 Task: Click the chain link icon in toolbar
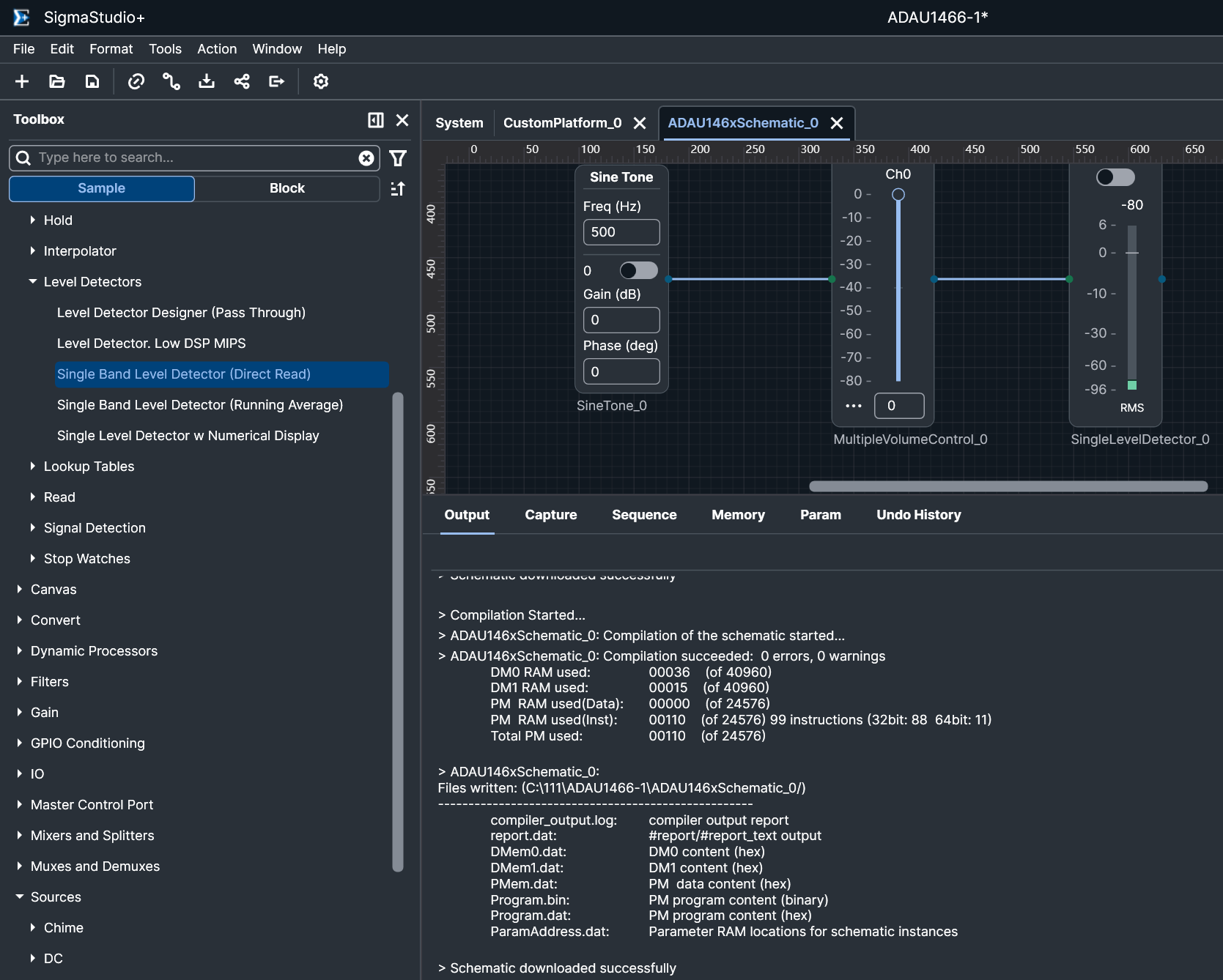pyautogui.click(x=136, y=81)
